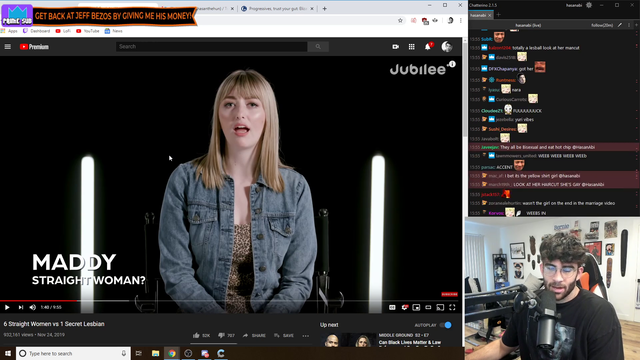640x360 pixels.
Task: Add a new Chatterino tab
Action: [x=498, y=15]
